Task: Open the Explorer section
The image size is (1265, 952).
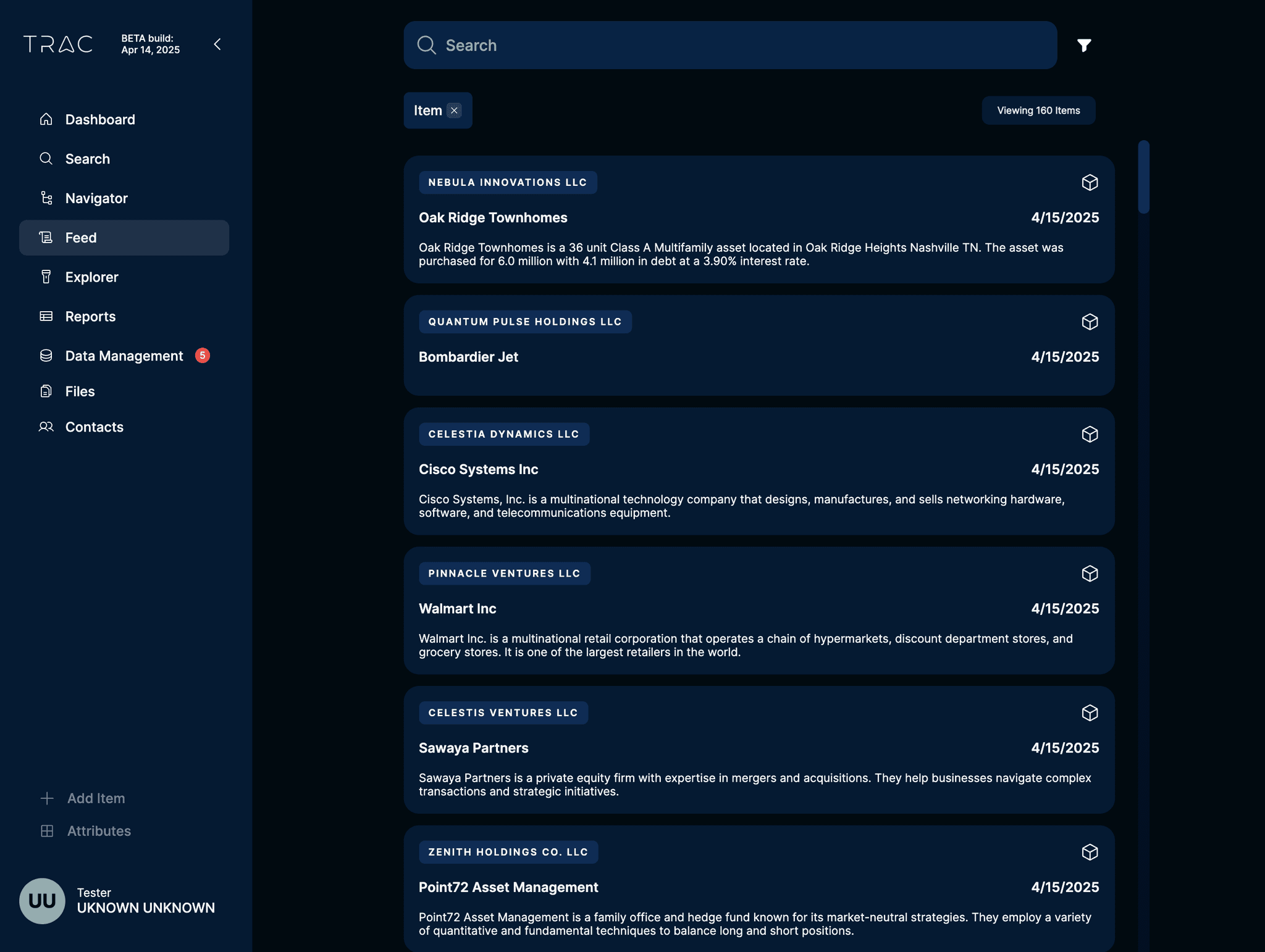Action: point(91,277)
